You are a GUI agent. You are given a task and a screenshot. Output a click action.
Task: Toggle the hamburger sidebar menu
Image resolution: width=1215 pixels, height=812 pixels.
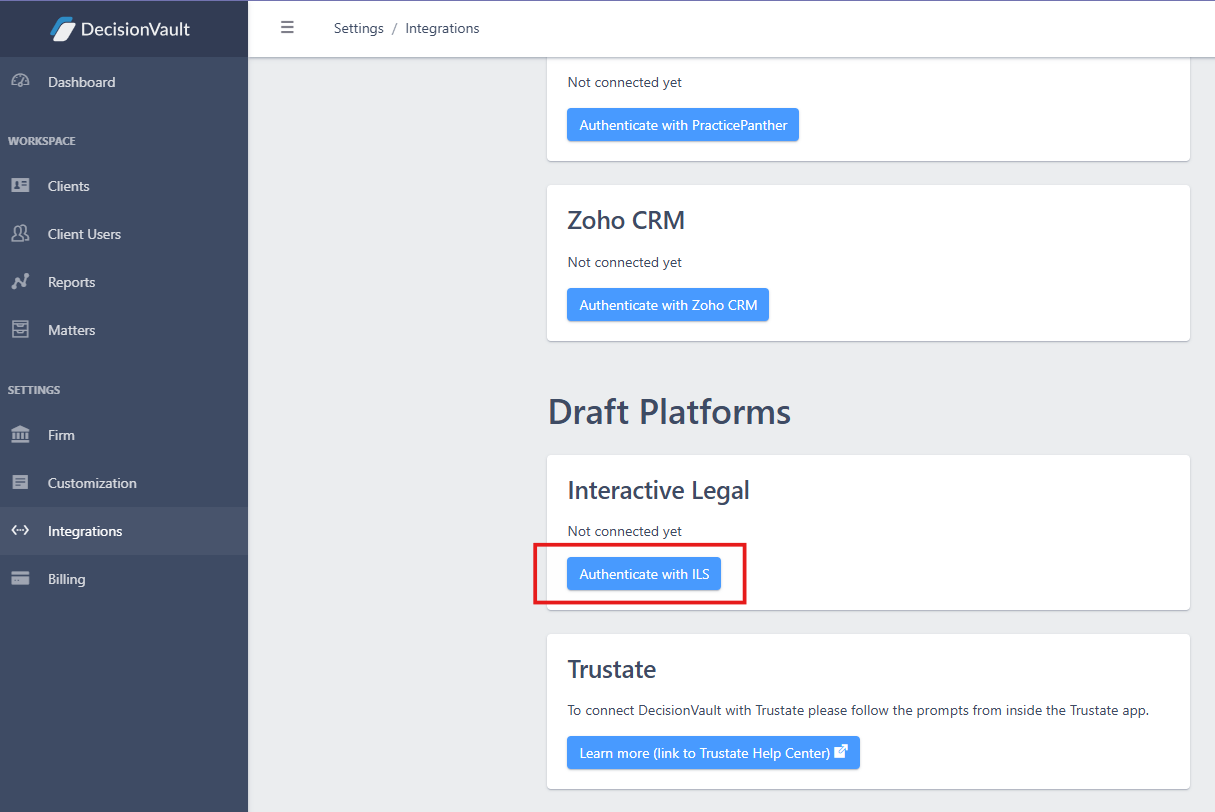tap(287, 28)
